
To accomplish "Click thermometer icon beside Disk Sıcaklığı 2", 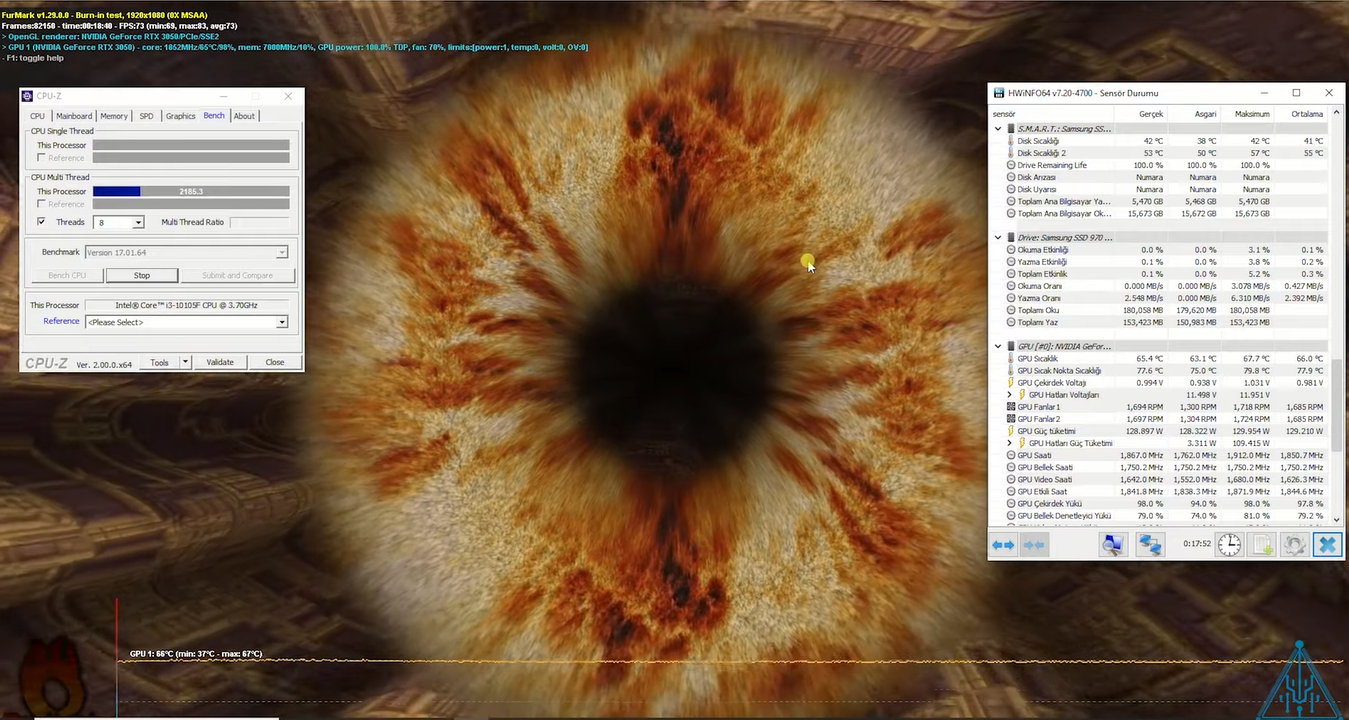I will pyautogui.click(x=1011, y=153).
